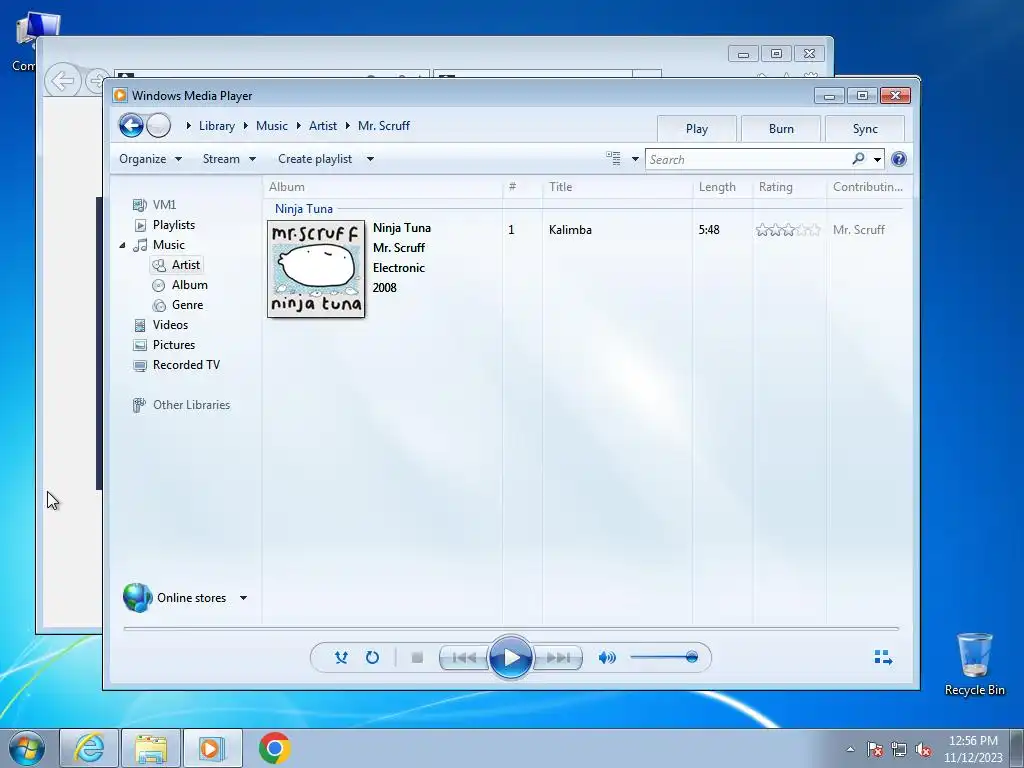Click the Online stores globe icon

pos(137,598)
